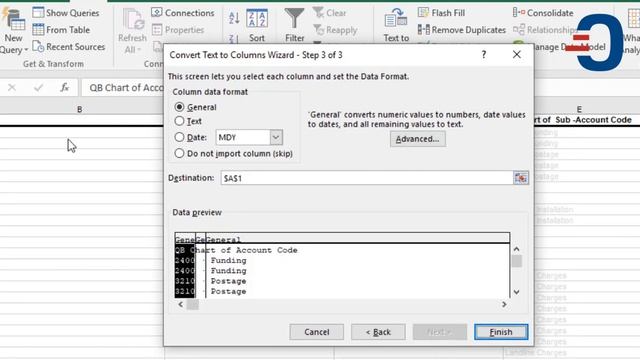Close the Convert Text to Columns wizard

[x=517, y=54]
